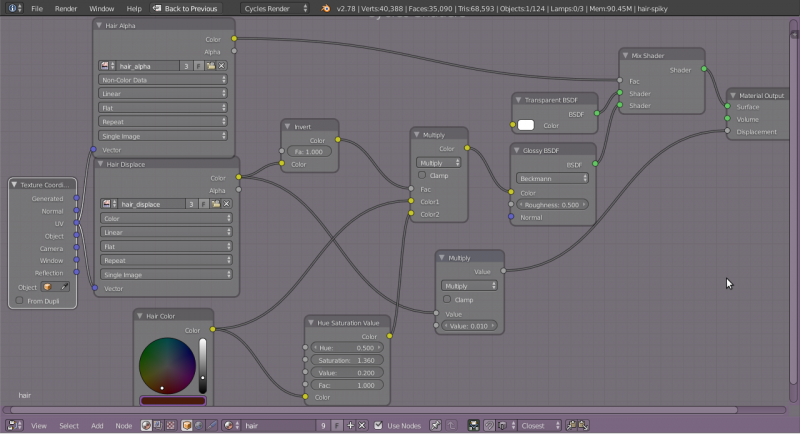Screen dimensions: 800x434
Task: Click the Back to Previous button
Action: click(186, 8)
